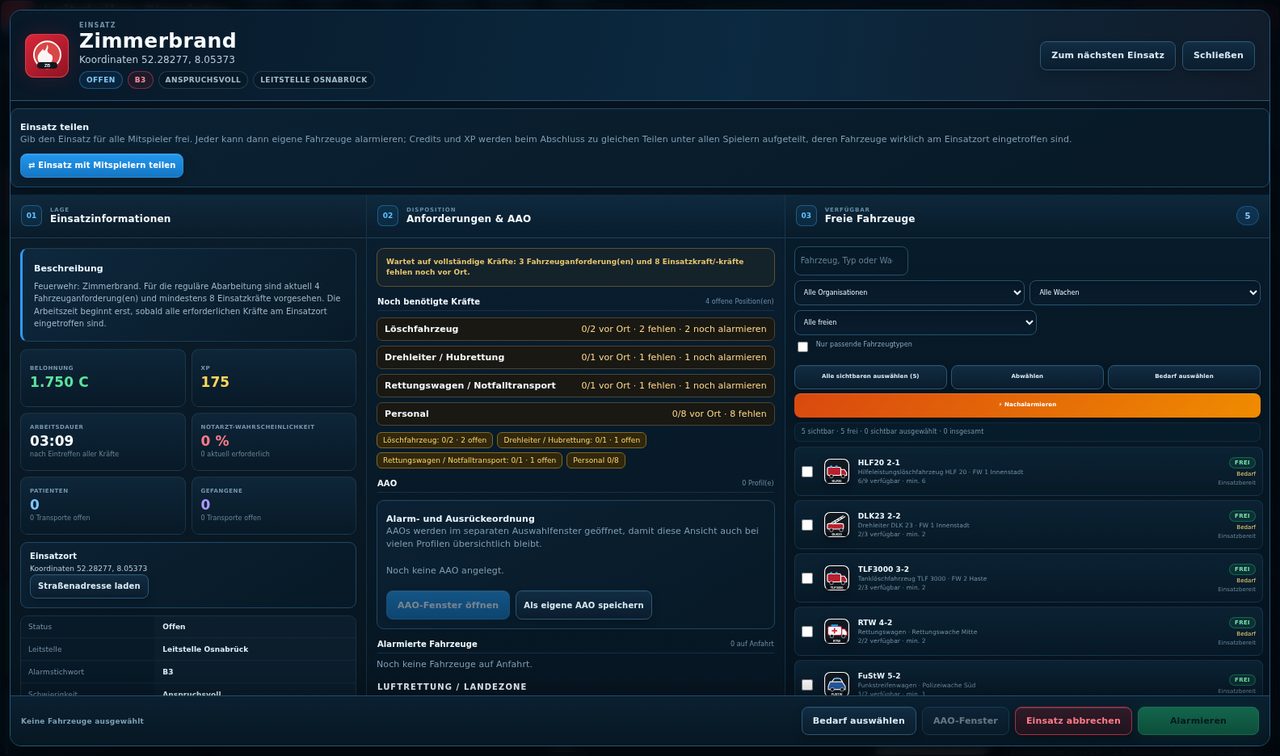This screenshot has width=1280, height=756.
Task: Click the DLK23 2-2 ladder truck icon
Action: (x=836, y=525)
